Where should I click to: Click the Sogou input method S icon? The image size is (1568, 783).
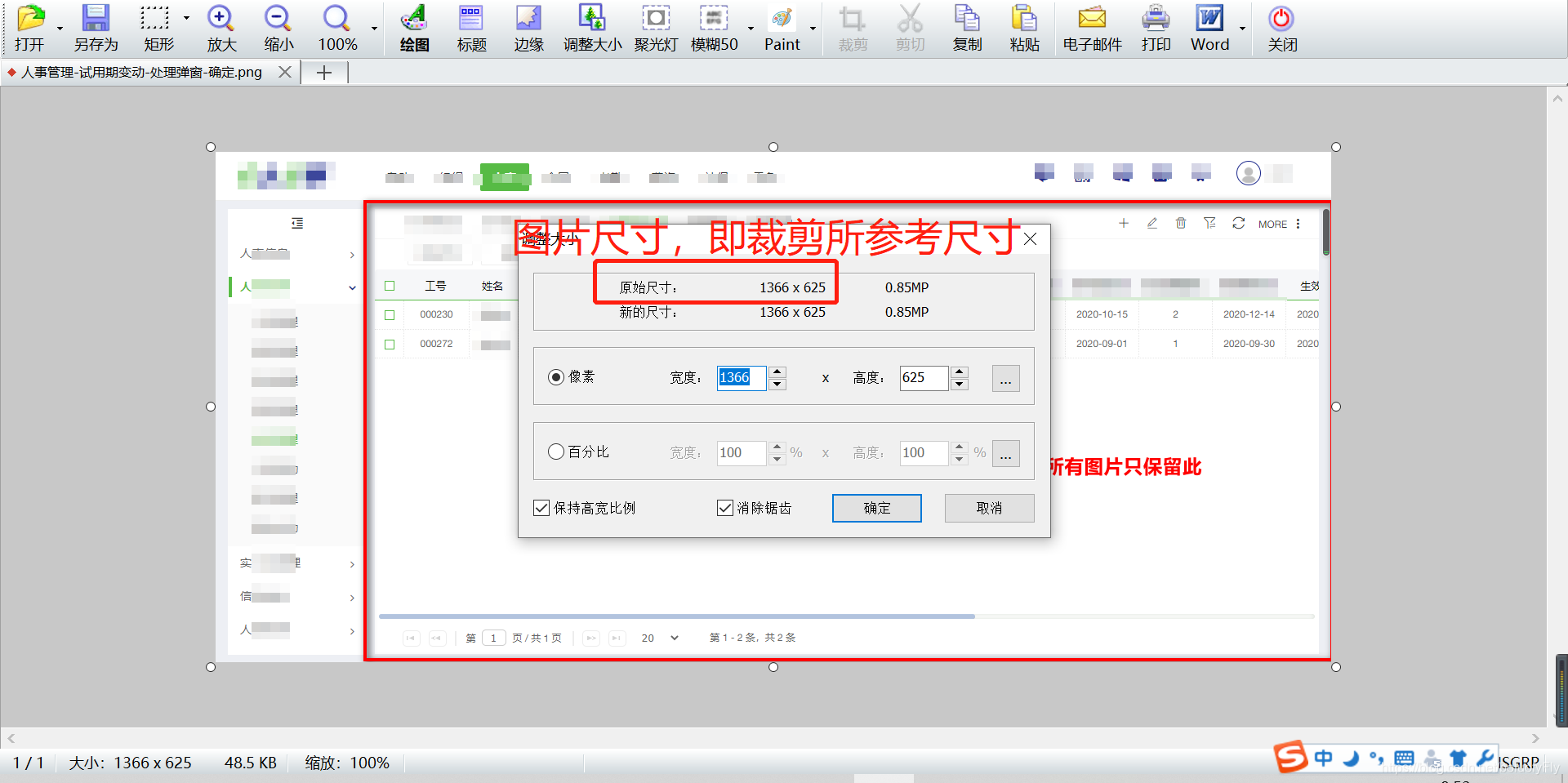[x=1291, y=757]
